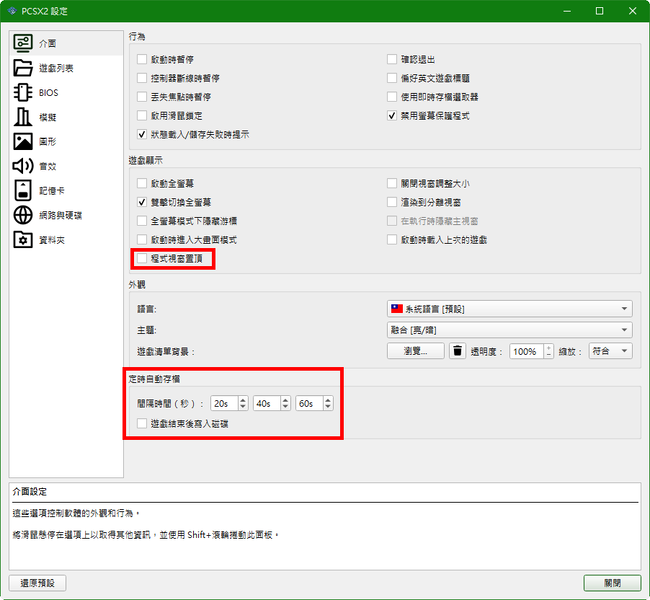
Task: Uncheck 雙擊切換全螢幕 checkbox
Action: 142,202
